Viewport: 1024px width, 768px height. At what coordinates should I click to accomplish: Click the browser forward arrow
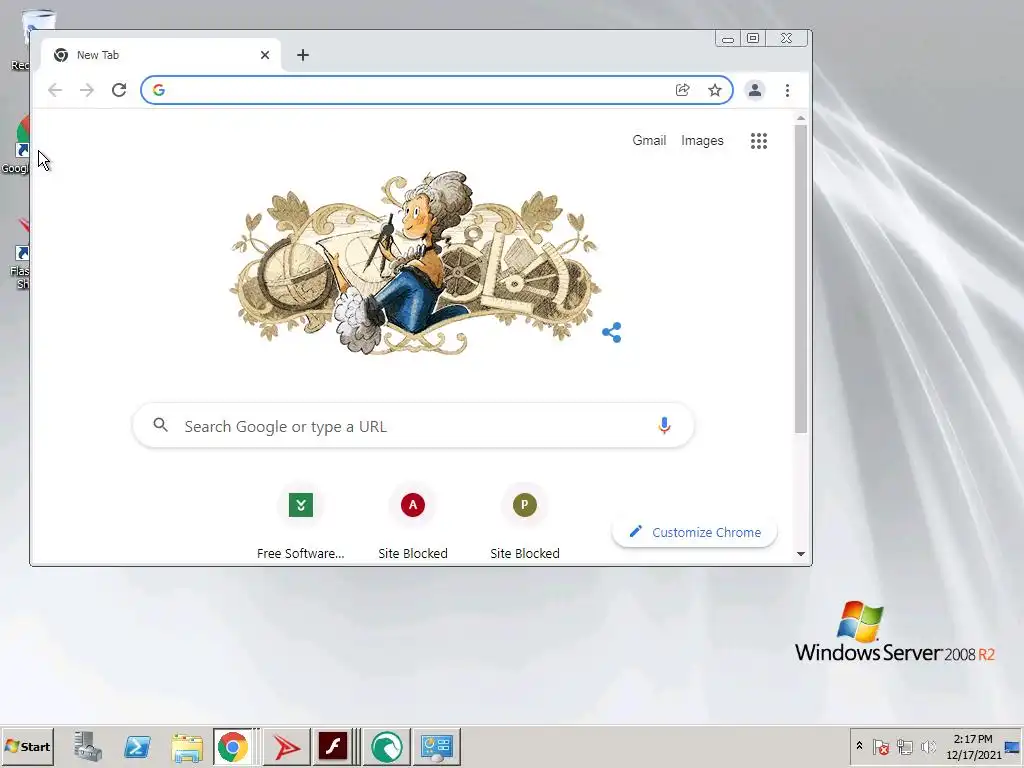click(x=86, y=90)
